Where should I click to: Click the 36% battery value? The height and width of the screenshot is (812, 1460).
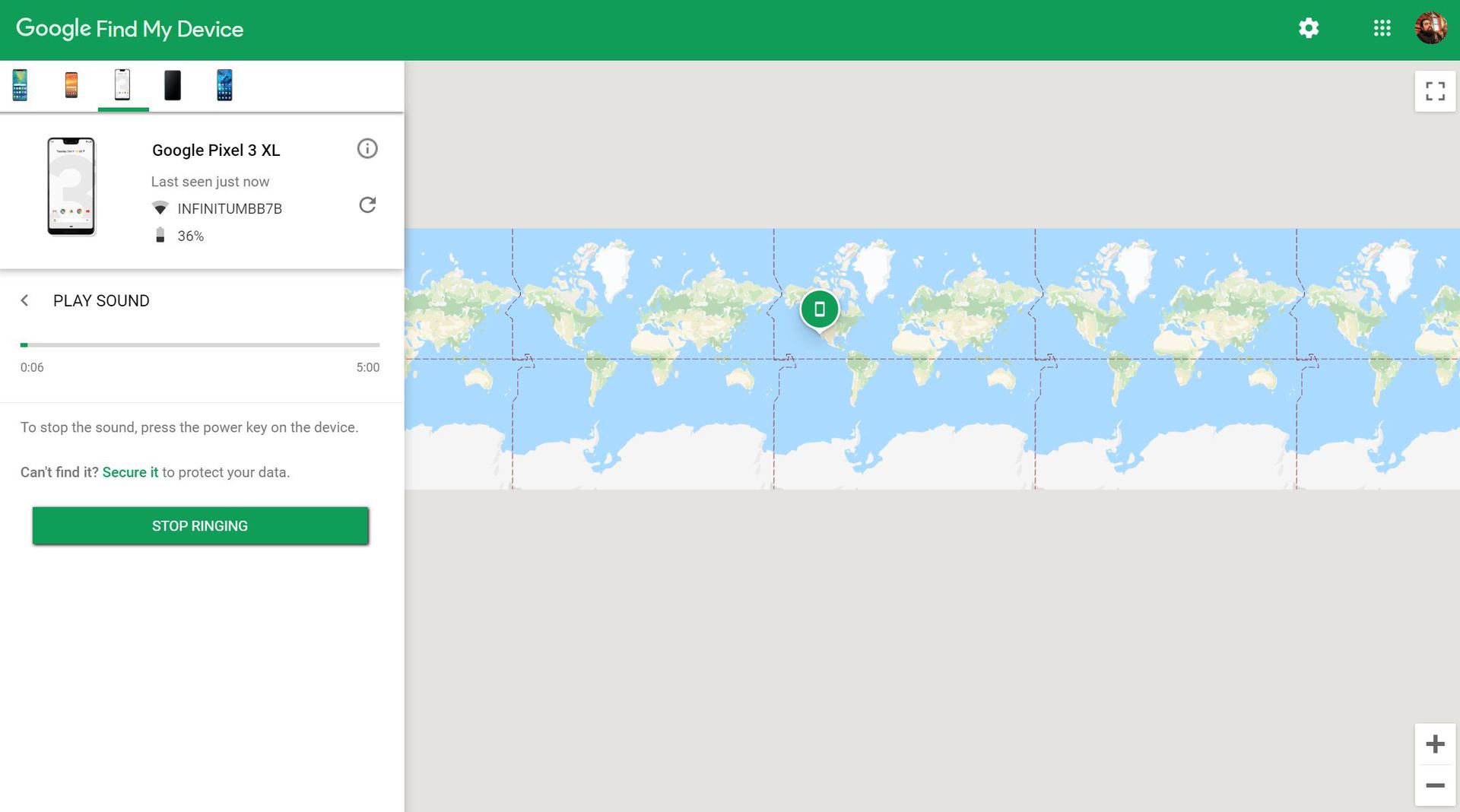pyautogui.click(x=191, y=236)
